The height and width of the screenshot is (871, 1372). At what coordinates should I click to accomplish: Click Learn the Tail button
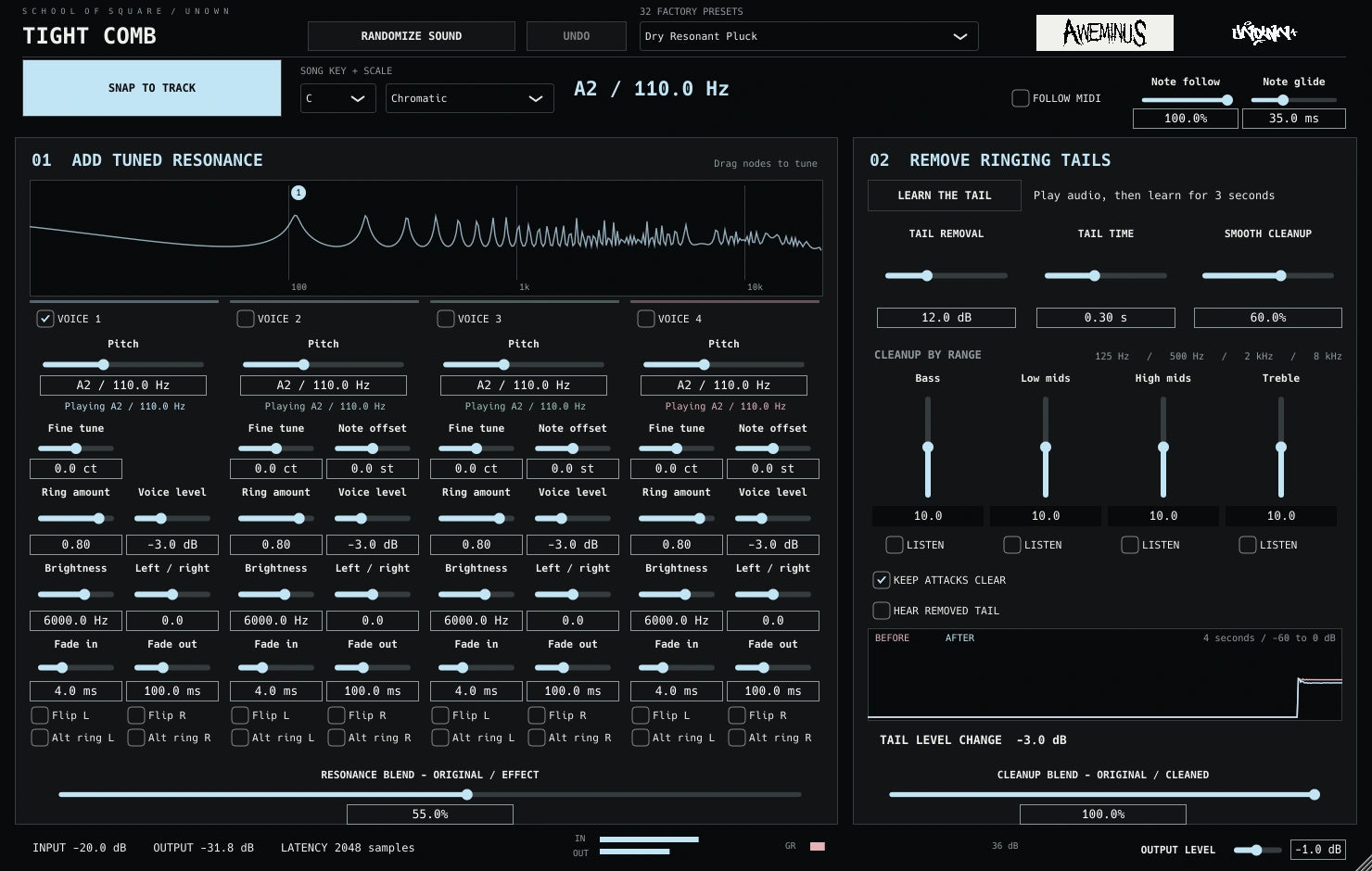coord(945,196)
